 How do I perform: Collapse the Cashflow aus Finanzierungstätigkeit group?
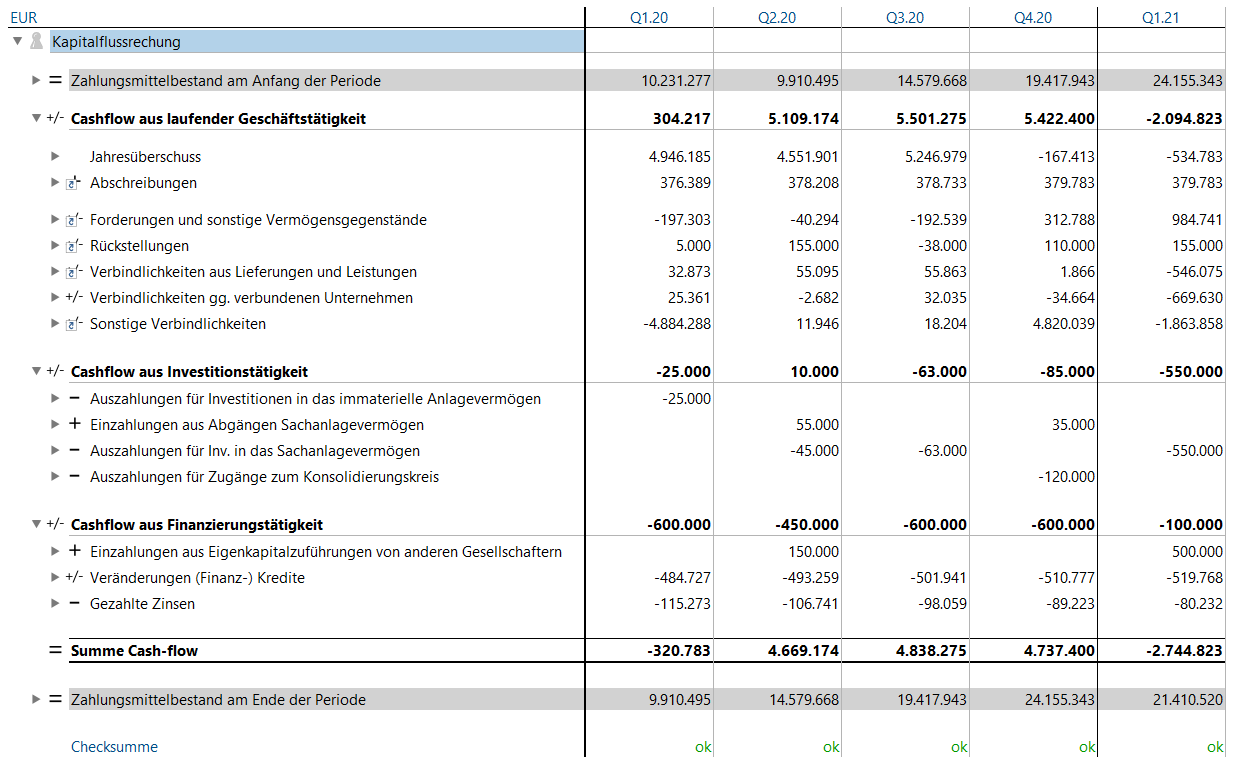pyautogui.click(x=37, y=524)
